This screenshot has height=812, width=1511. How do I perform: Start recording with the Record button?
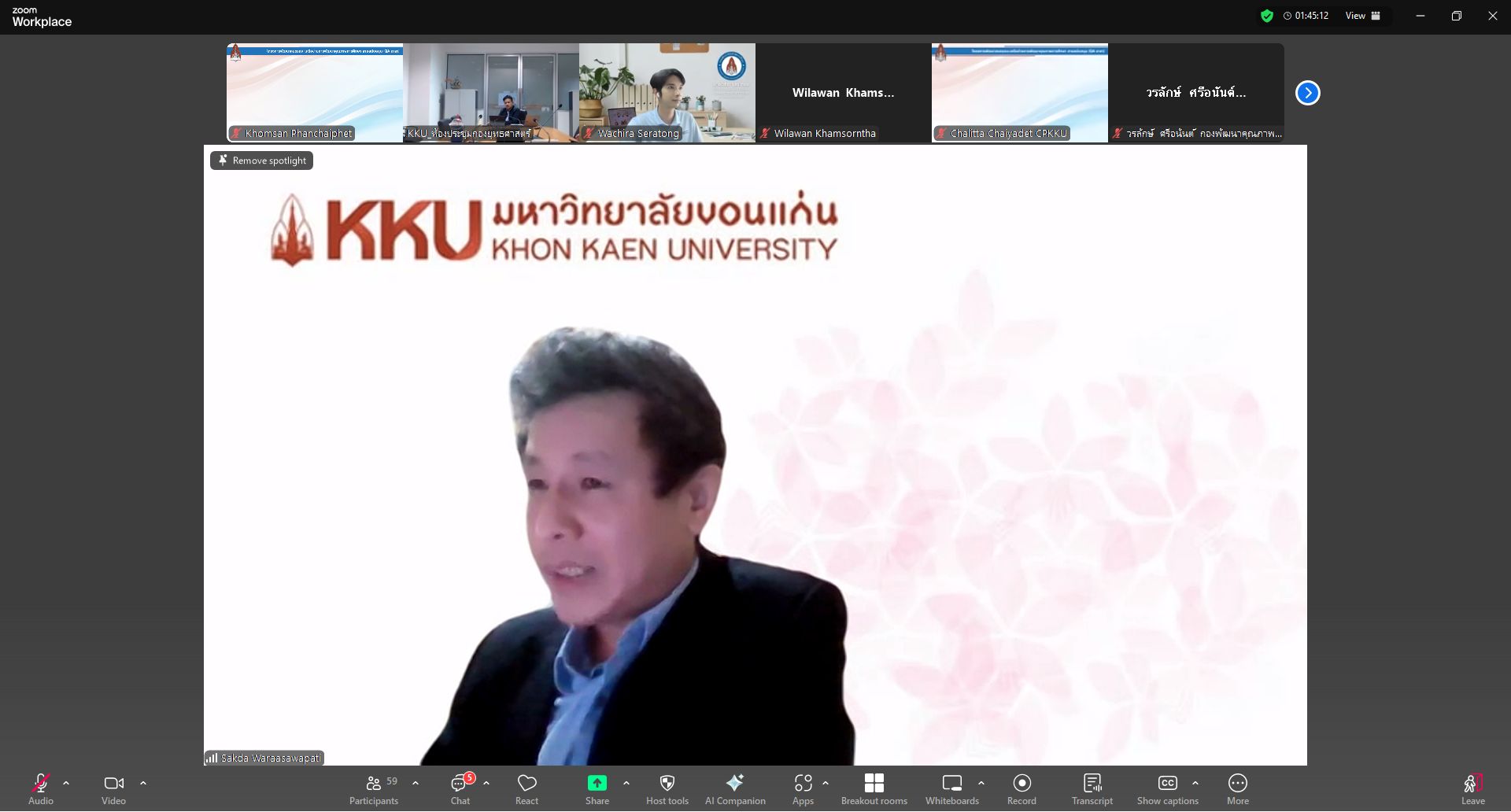click(x=1021, y=789)
